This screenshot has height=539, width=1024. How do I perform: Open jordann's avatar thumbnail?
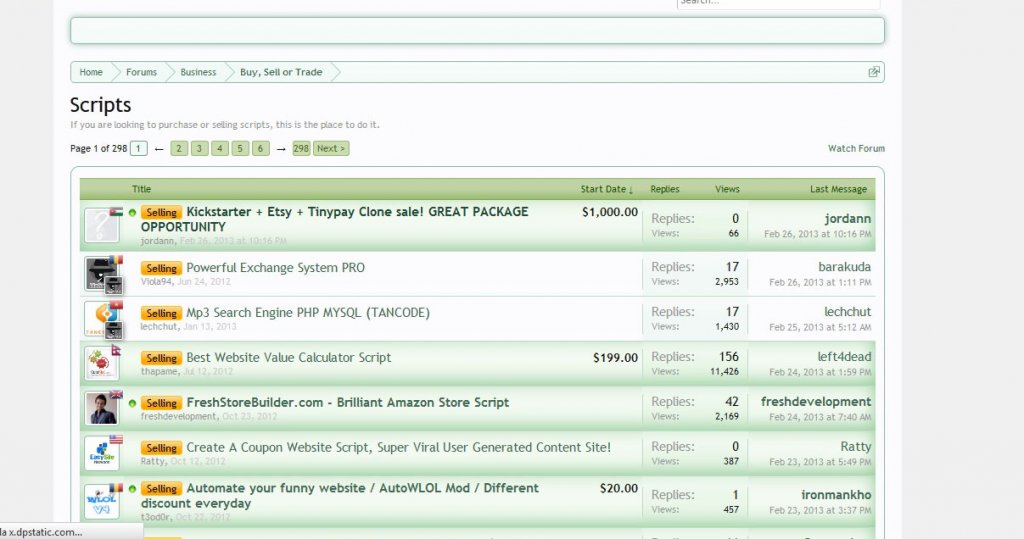[101, 226]
